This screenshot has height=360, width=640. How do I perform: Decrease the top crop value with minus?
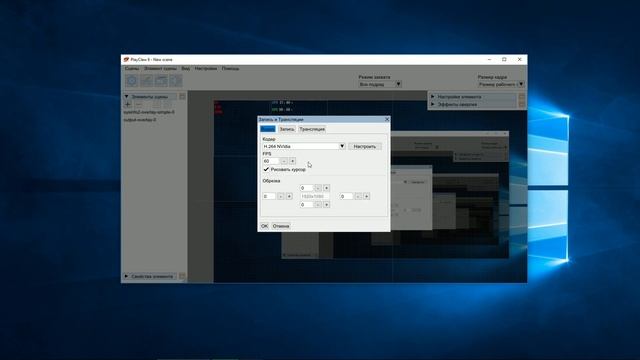pos(318,188)
